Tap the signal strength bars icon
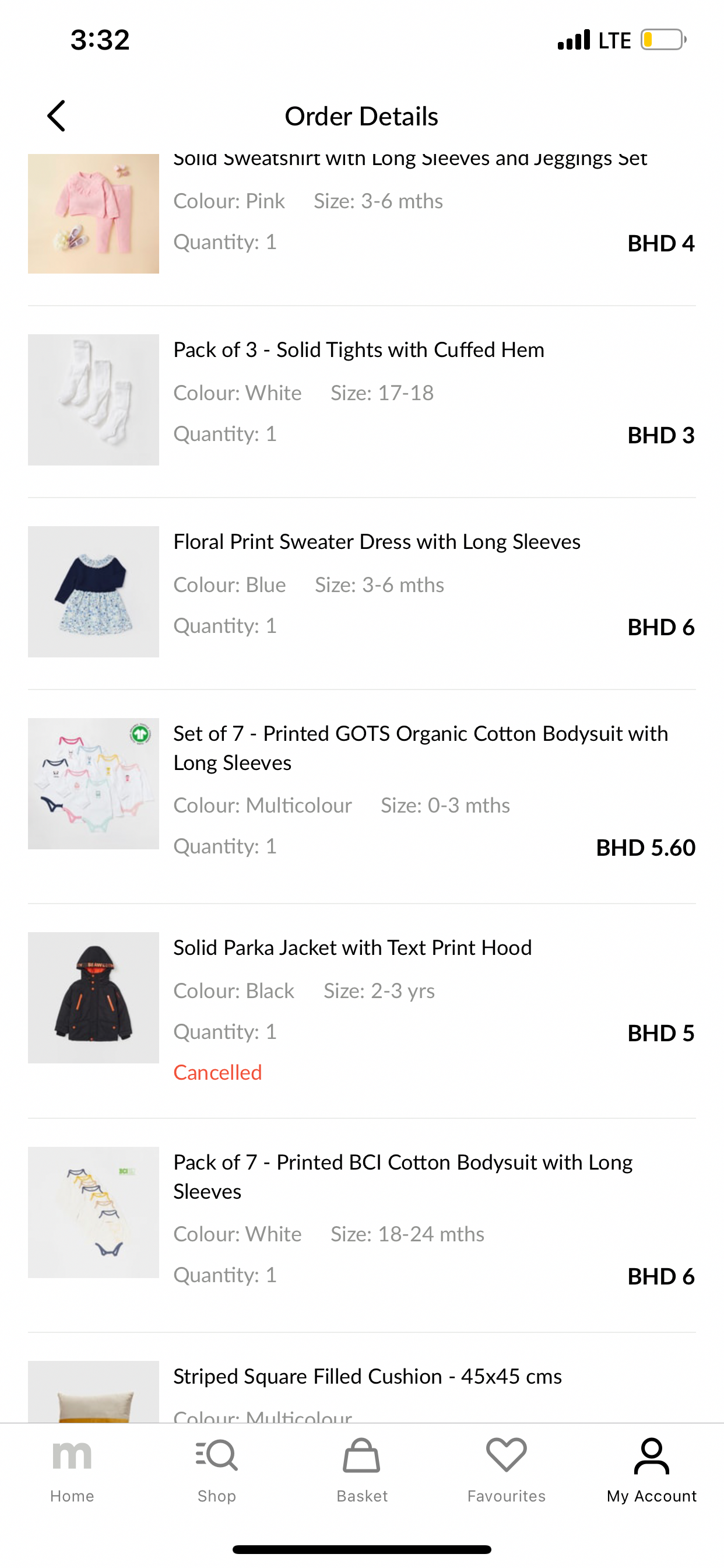 [574, 40]
